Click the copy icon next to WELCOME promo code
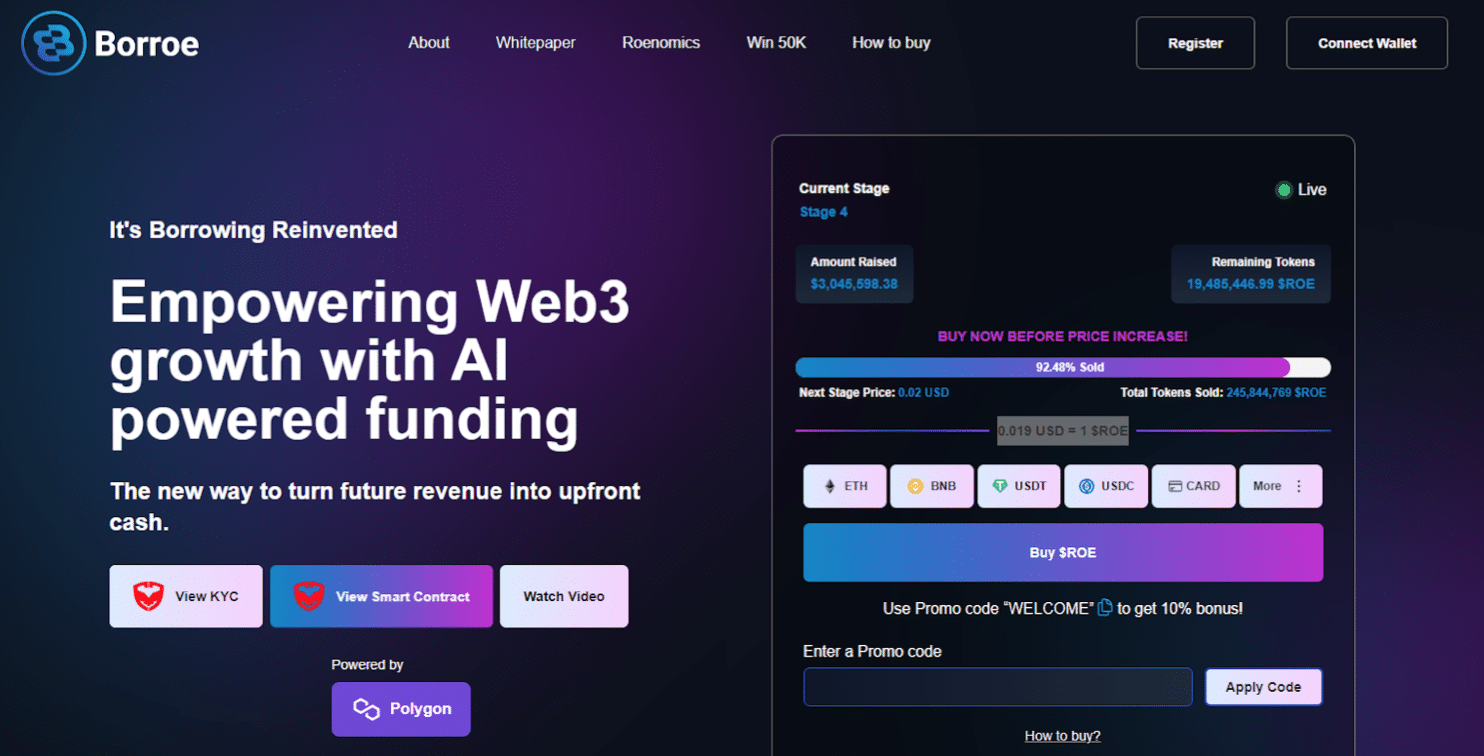1484x756 pixels. pyautogui.click(x=1105, y=607)
